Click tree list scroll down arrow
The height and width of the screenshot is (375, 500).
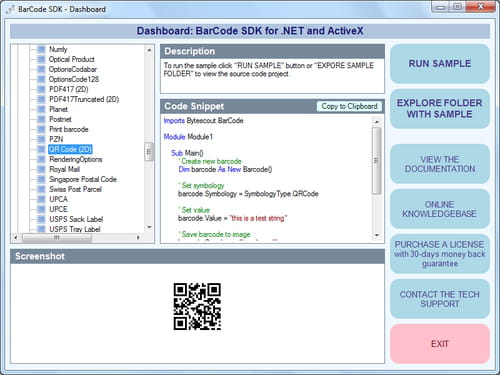[149, 227]
